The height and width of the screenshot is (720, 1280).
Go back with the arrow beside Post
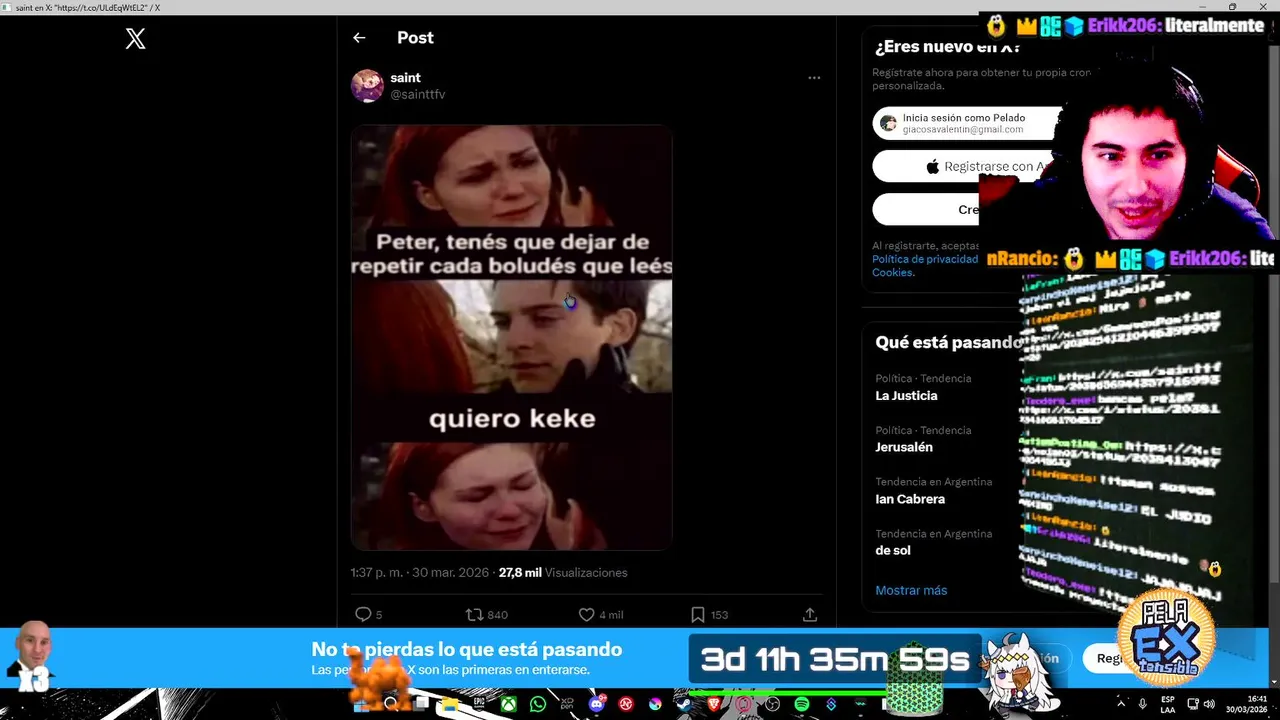[359, 38]
